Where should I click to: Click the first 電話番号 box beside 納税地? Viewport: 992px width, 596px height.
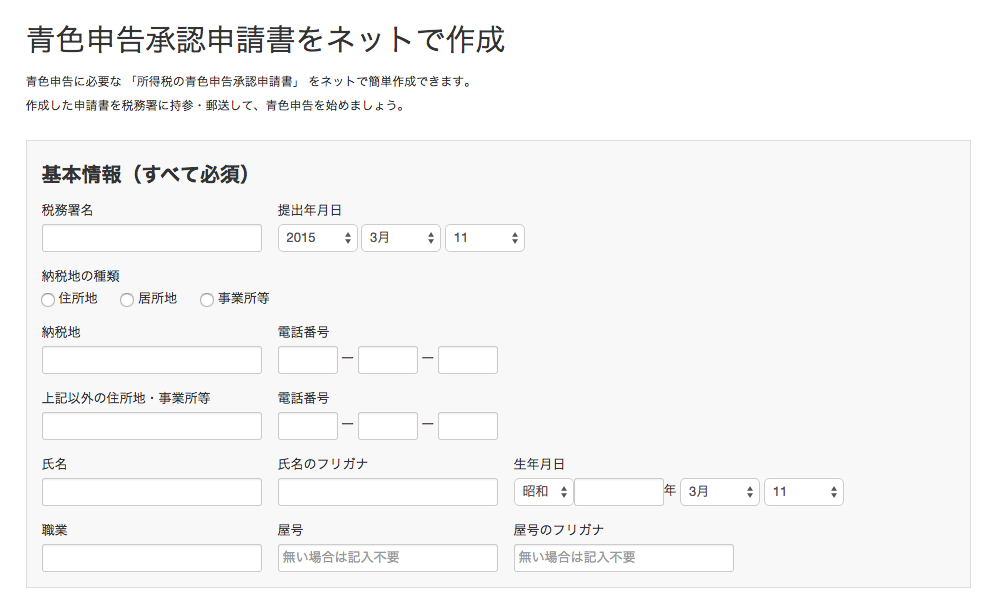point(308,360)
